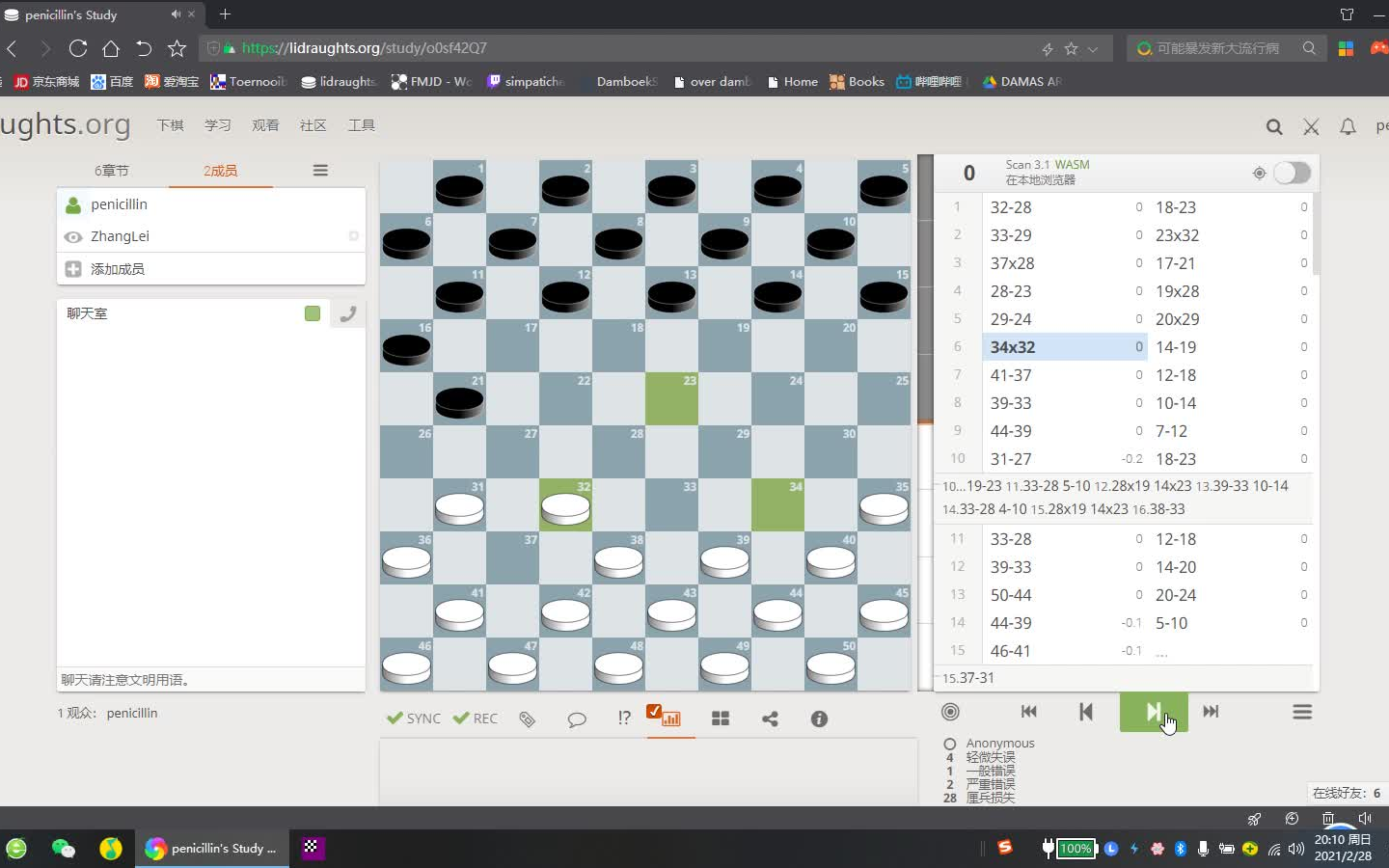Click the evaluation gauge bar beside the board
1389x868 pixels.
[x=925, y=422]
